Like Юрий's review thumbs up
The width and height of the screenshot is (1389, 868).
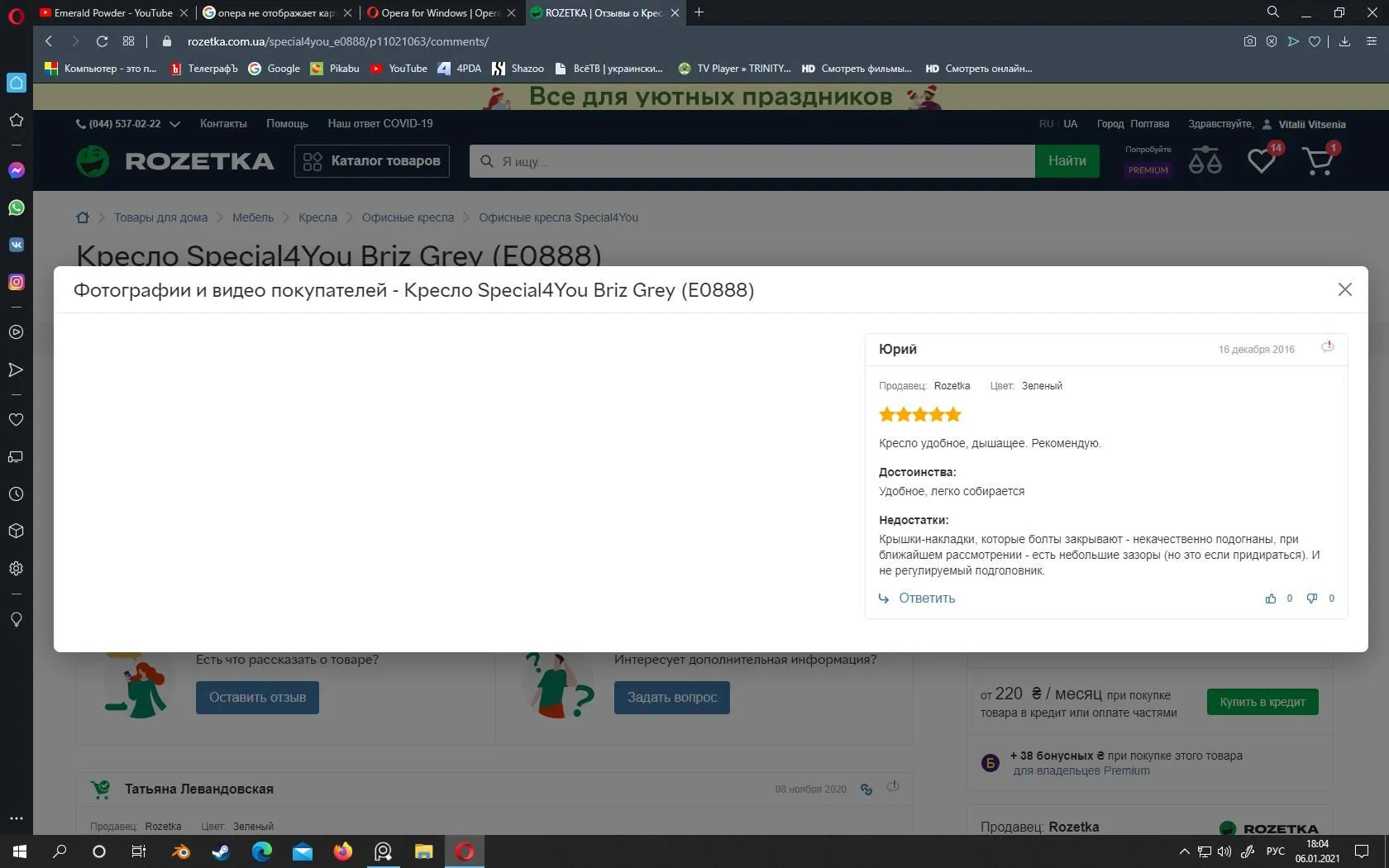point(1271,599)
